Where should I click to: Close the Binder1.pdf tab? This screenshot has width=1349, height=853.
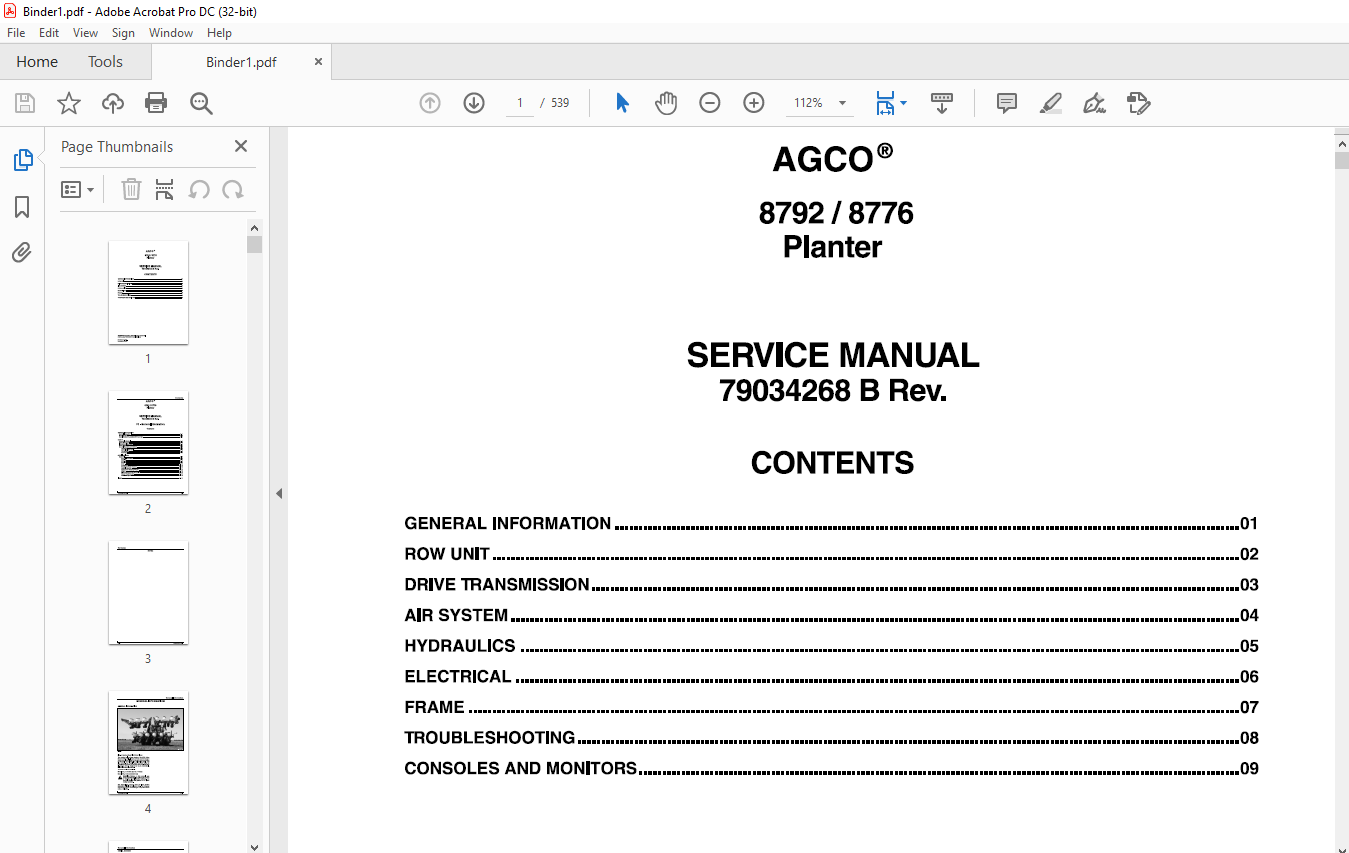(319, 61)
